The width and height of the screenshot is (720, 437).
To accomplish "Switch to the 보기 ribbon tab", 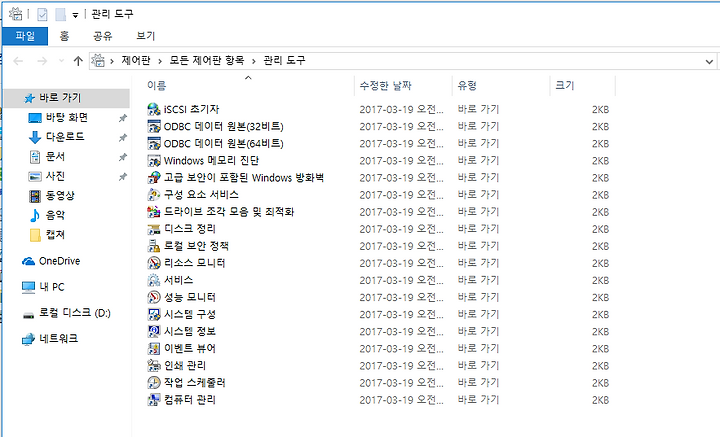I will click(x=146, y=36).
